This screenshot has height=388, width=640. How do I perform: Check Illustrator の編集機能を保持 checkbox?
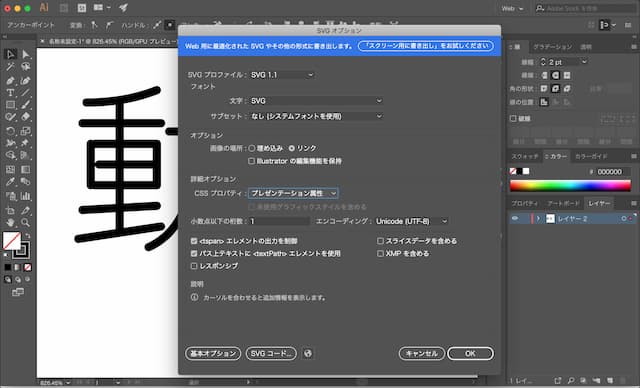[x=251, y=161]
